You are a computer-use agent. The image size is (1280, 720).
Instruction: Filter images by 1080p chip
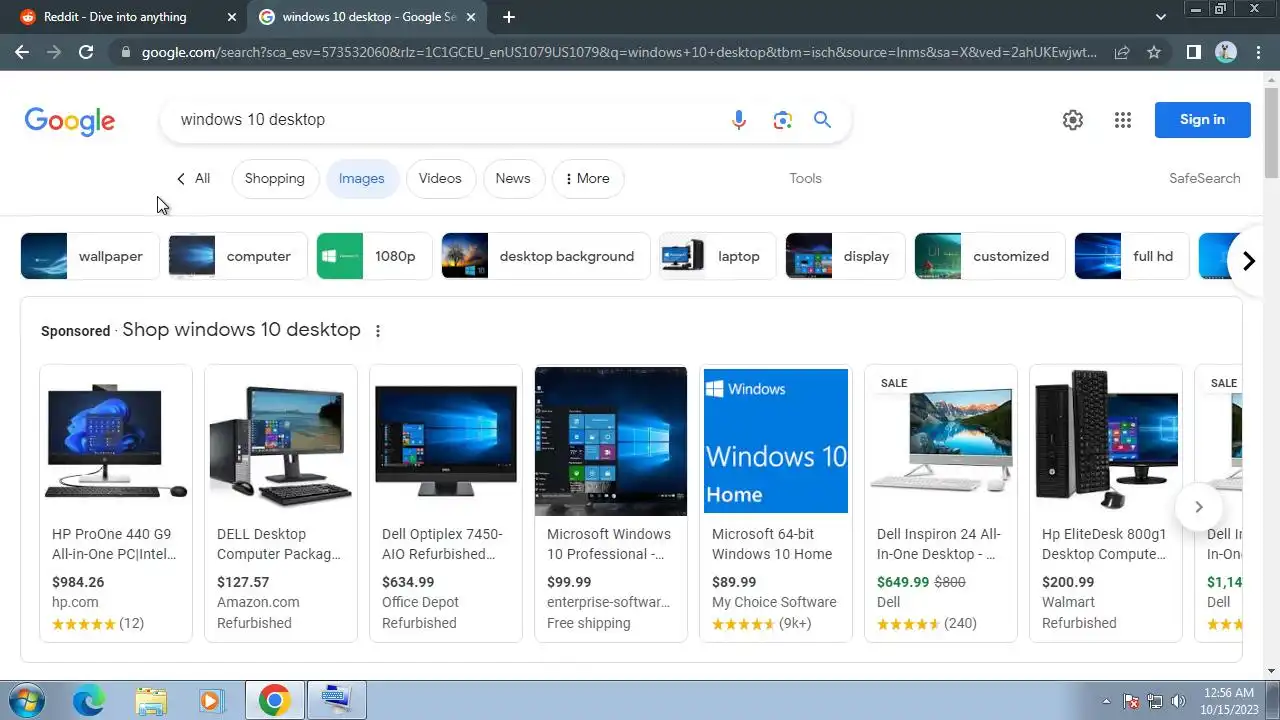(x=374, y=256)
